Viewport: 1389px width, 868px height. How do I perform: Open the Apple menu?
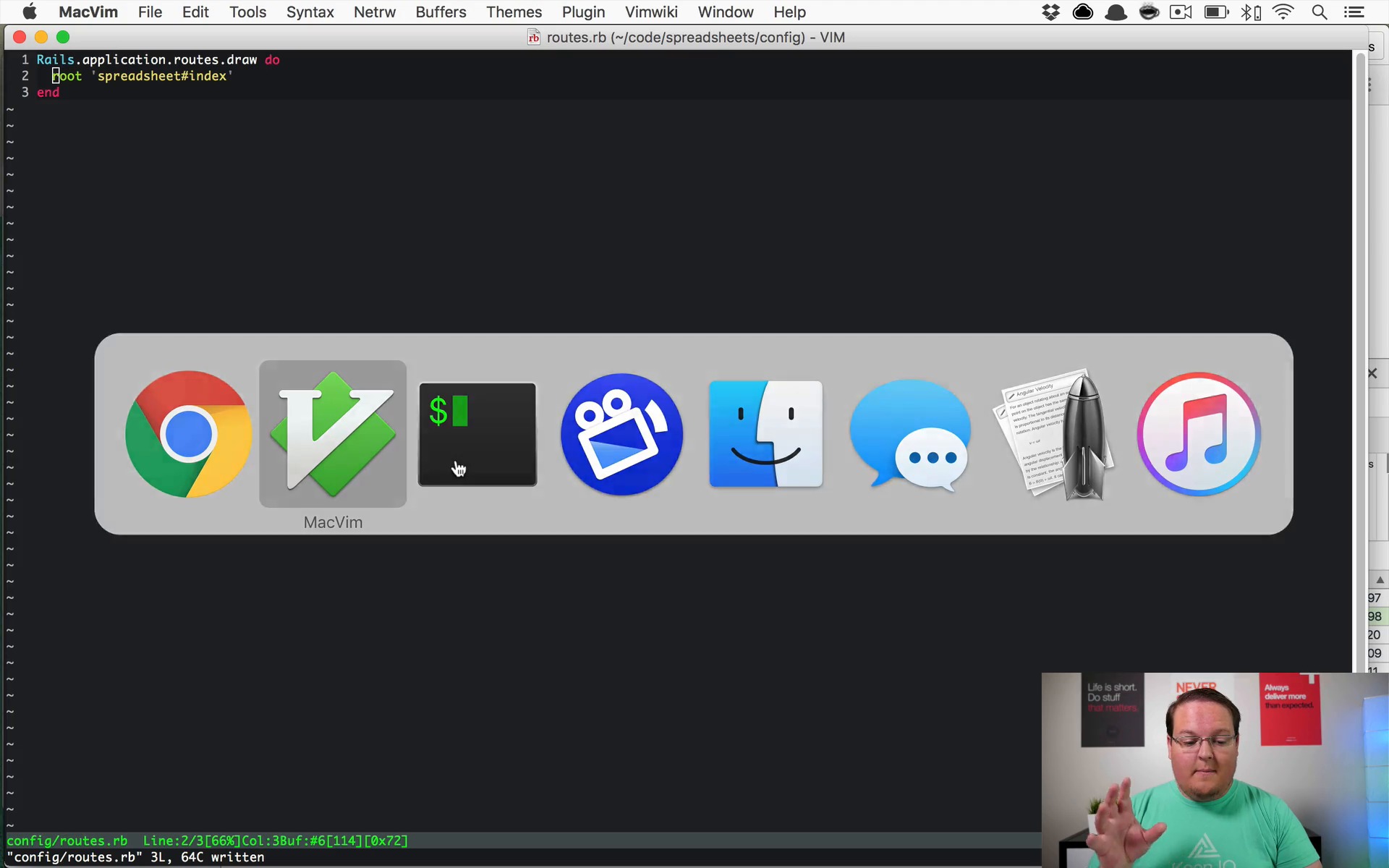[x=30, y=12]
